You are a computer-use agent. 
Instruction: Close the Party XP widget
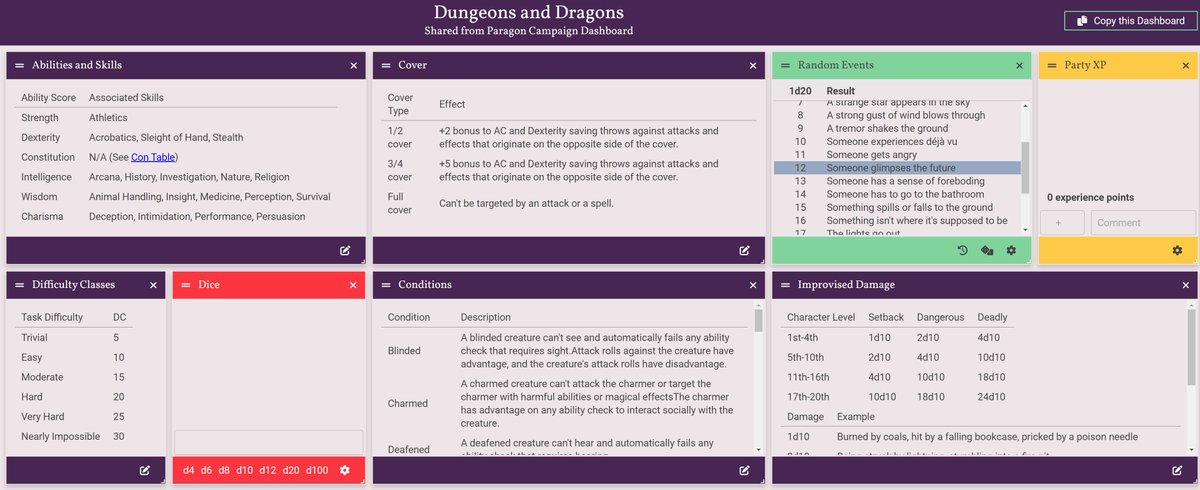tap(1185, 65)
